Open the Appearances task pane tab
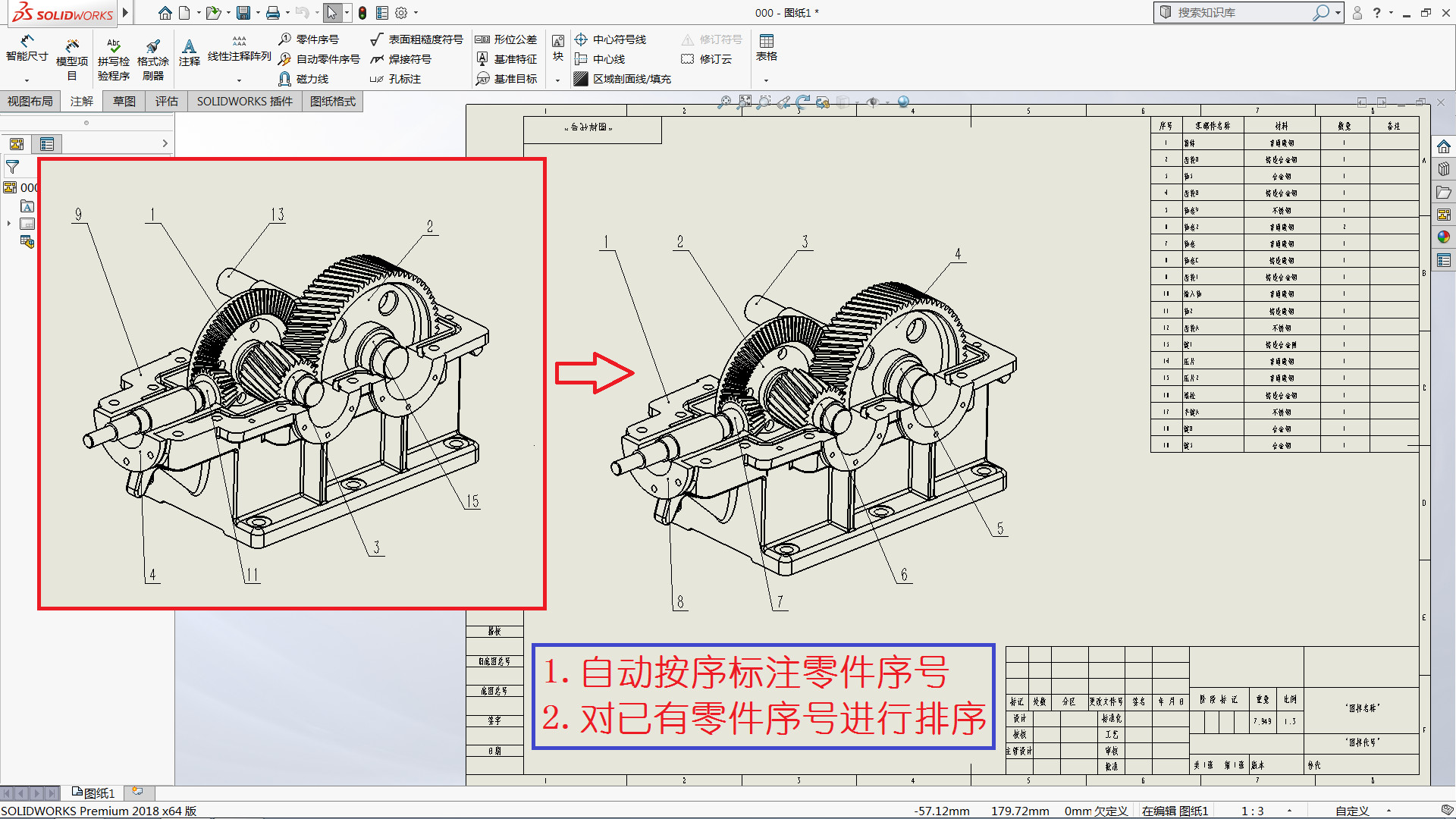Viewport: 1456px width, 819px height. pyautogui.click(x=1443, y=237)
